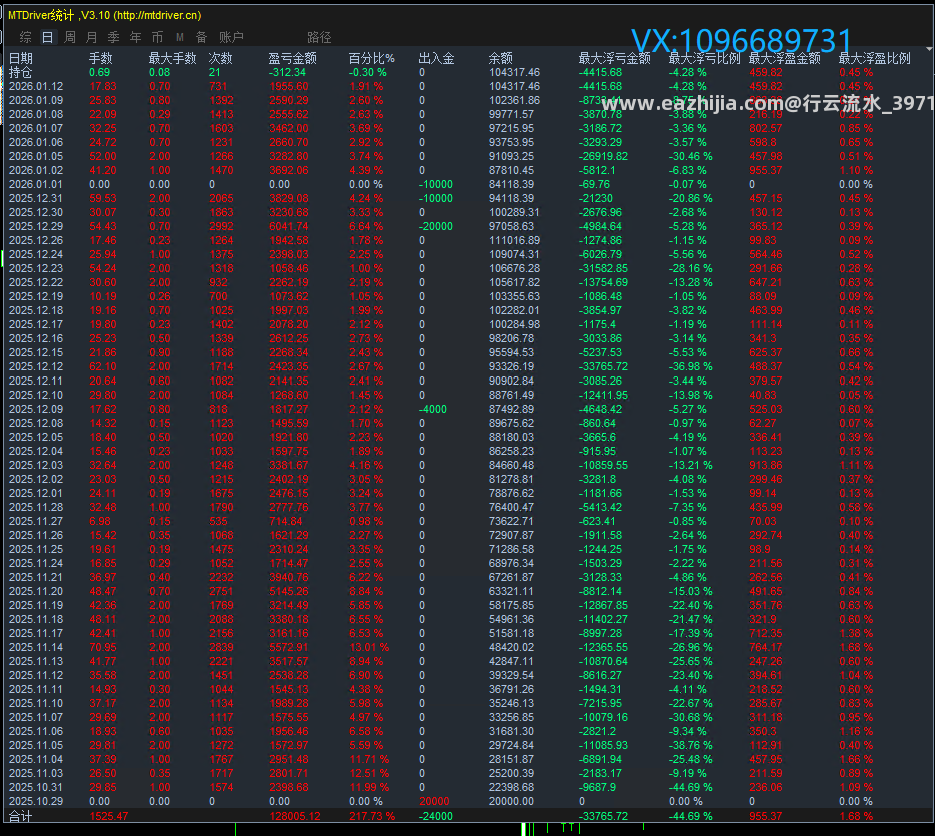Switch to the 年 yearly tab

click(x=135, y=38)
